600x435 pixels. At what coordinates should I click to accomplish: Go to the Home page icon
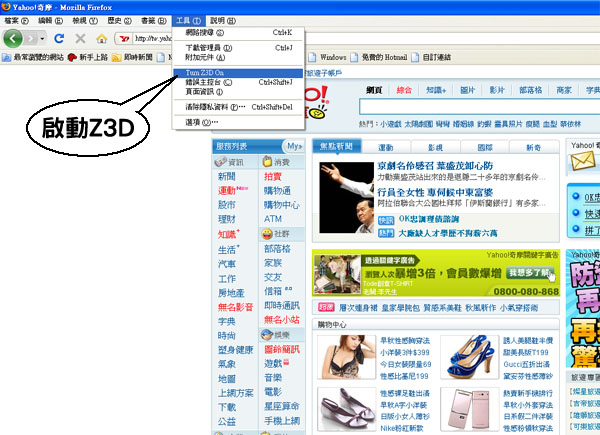[x=101, y=39]
